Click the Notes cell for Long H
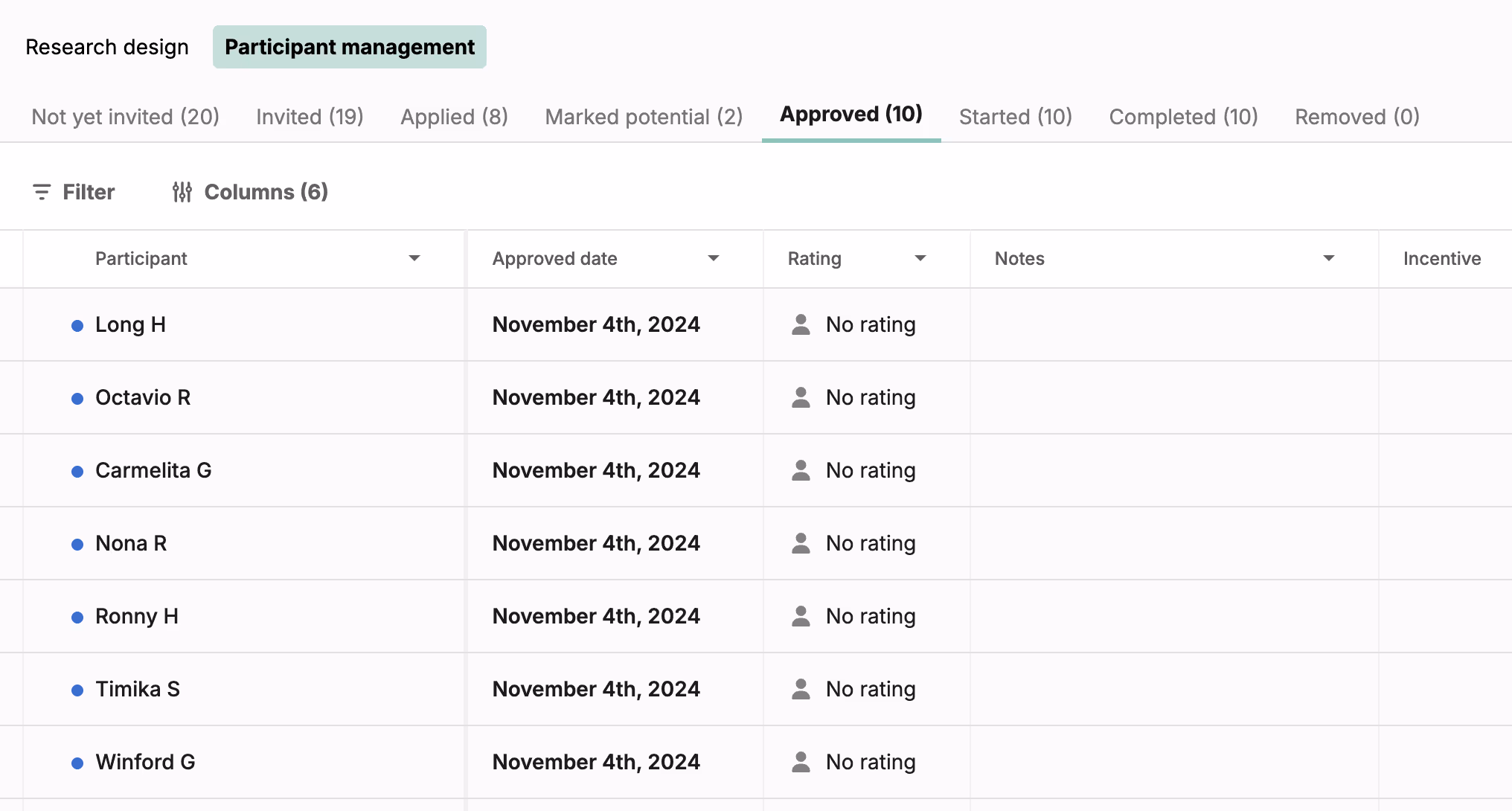Viewport: 1512px width, 811px height. (1173, 324)
